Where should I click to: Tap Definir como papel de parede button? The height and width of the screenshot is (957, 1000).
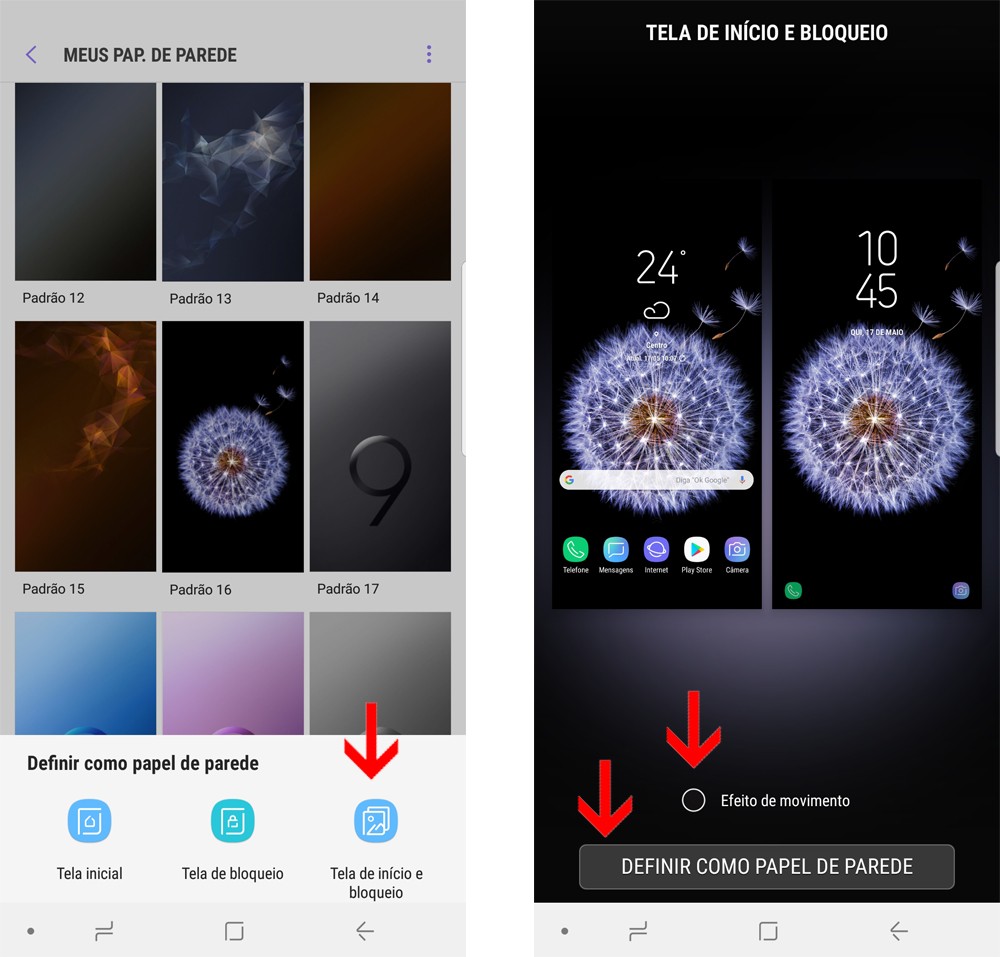click(x=767, y=866)
